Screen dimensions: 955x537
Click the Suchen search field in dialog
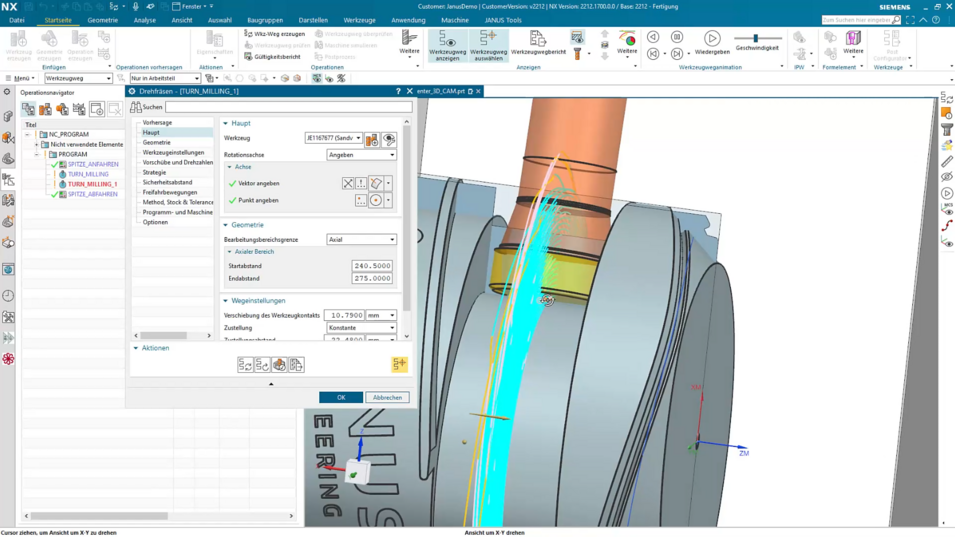point(289,107)
